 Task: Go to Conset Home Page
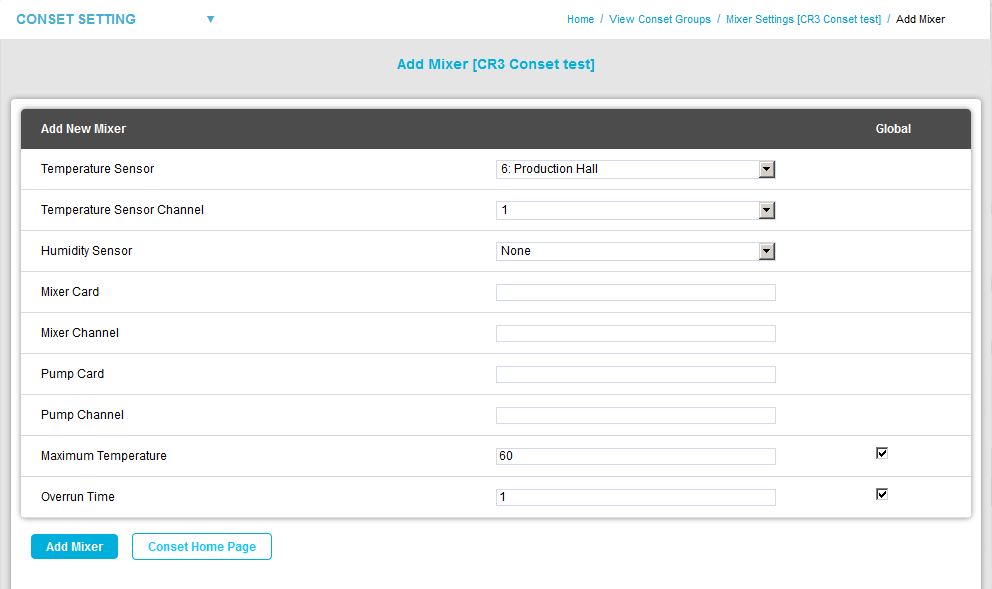[x=201, y=547]
